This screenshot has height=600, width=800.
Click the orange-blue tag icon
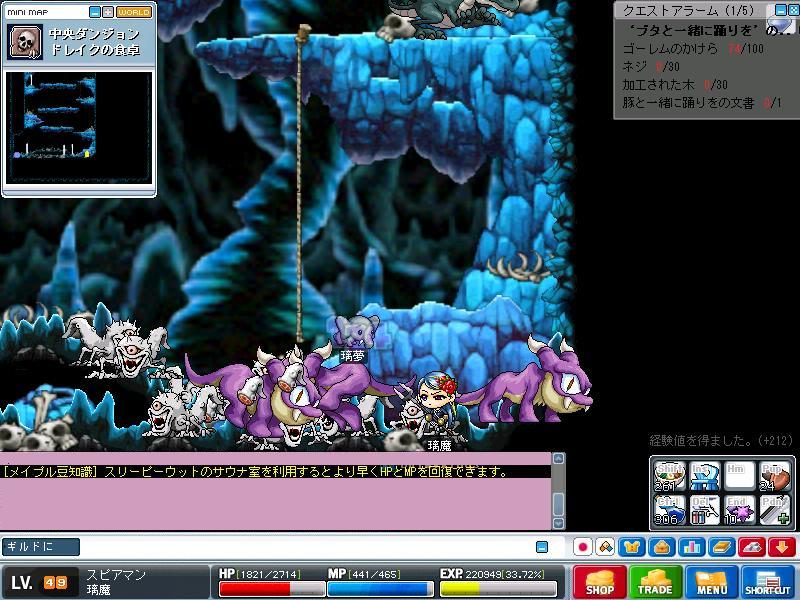pos(606,547)
